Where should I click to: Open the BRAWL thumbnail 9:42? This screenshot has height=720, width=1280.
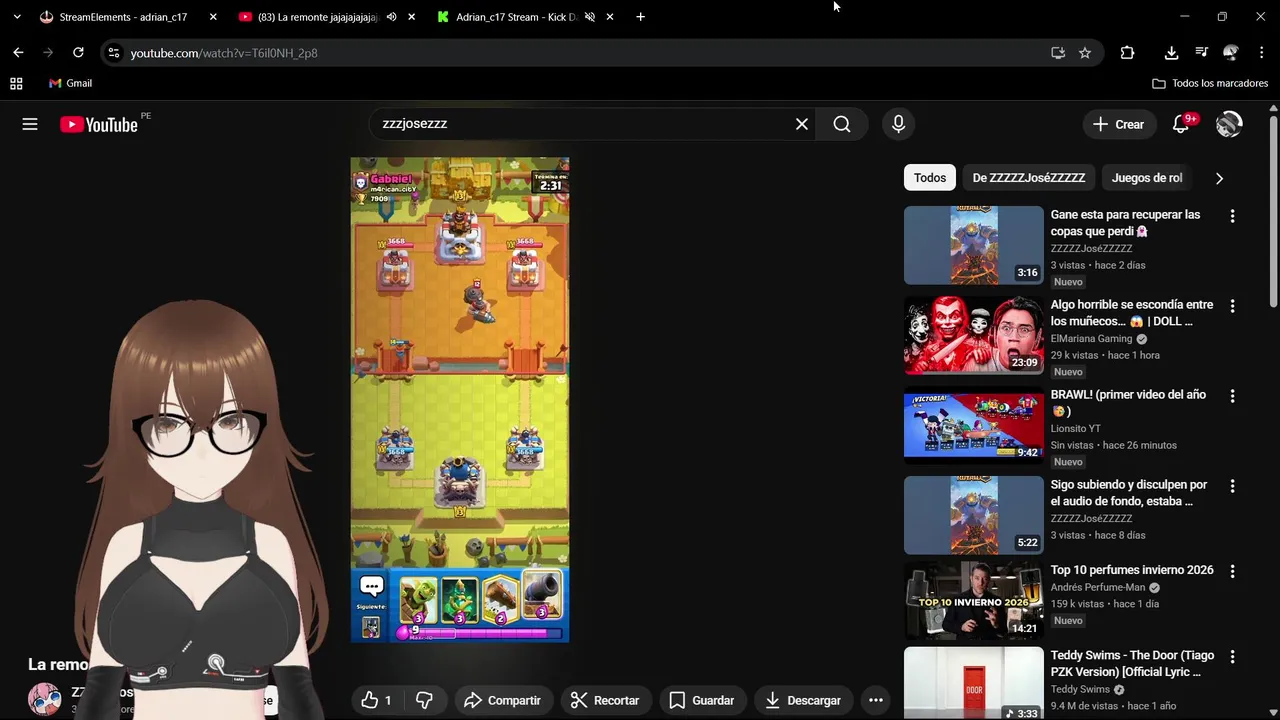point(973,425)
